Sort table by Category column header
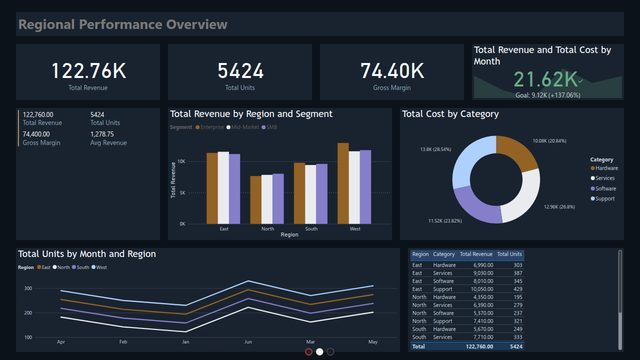640x360 pixels. 444,254
